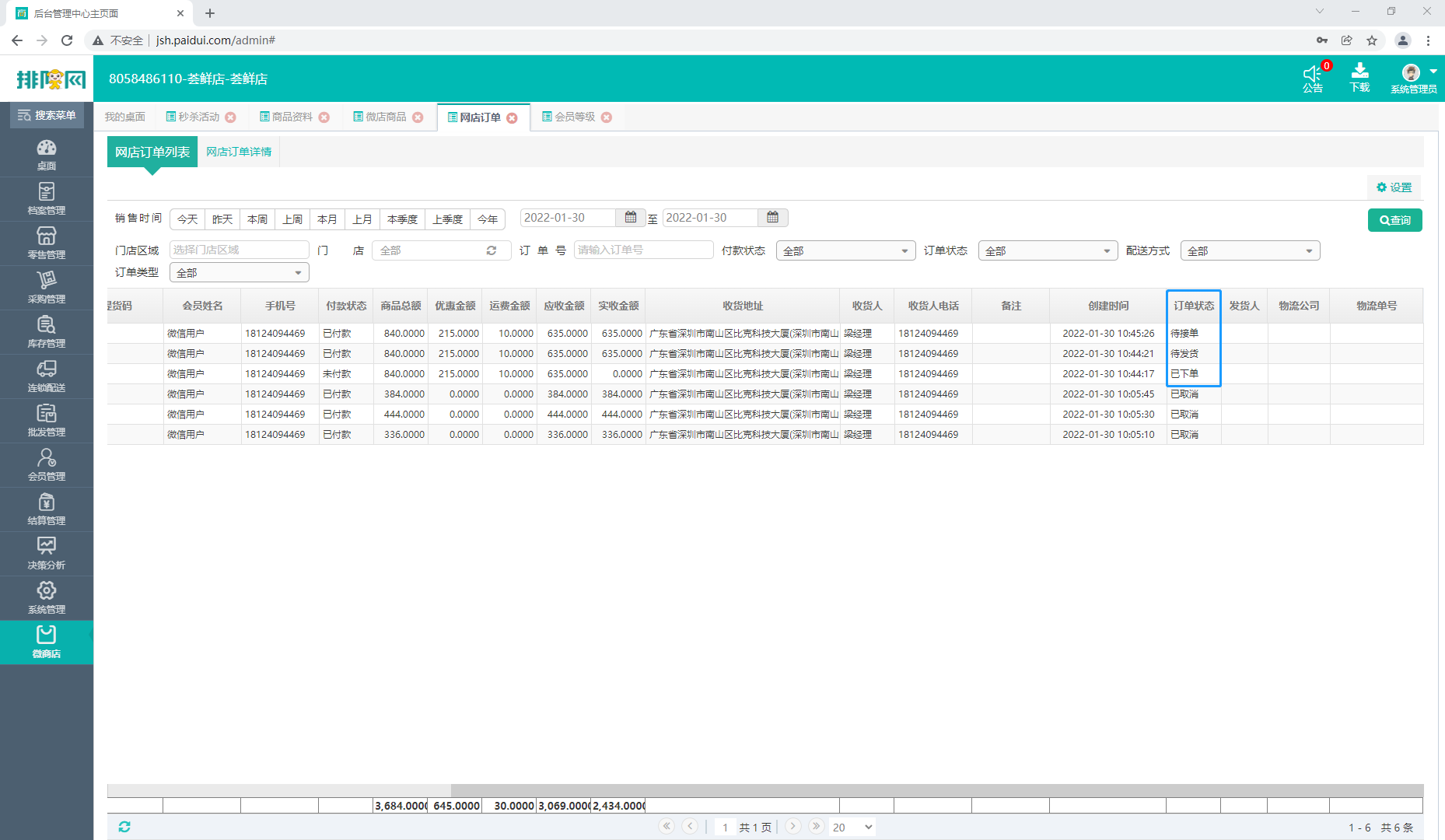
Task: Open the end date calendar picker
Action: point(772,218)
